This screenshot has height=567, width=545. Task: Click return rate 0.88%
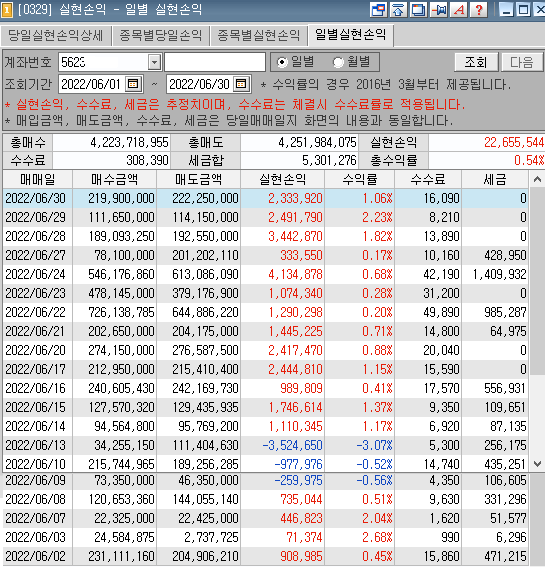[377, 350]
